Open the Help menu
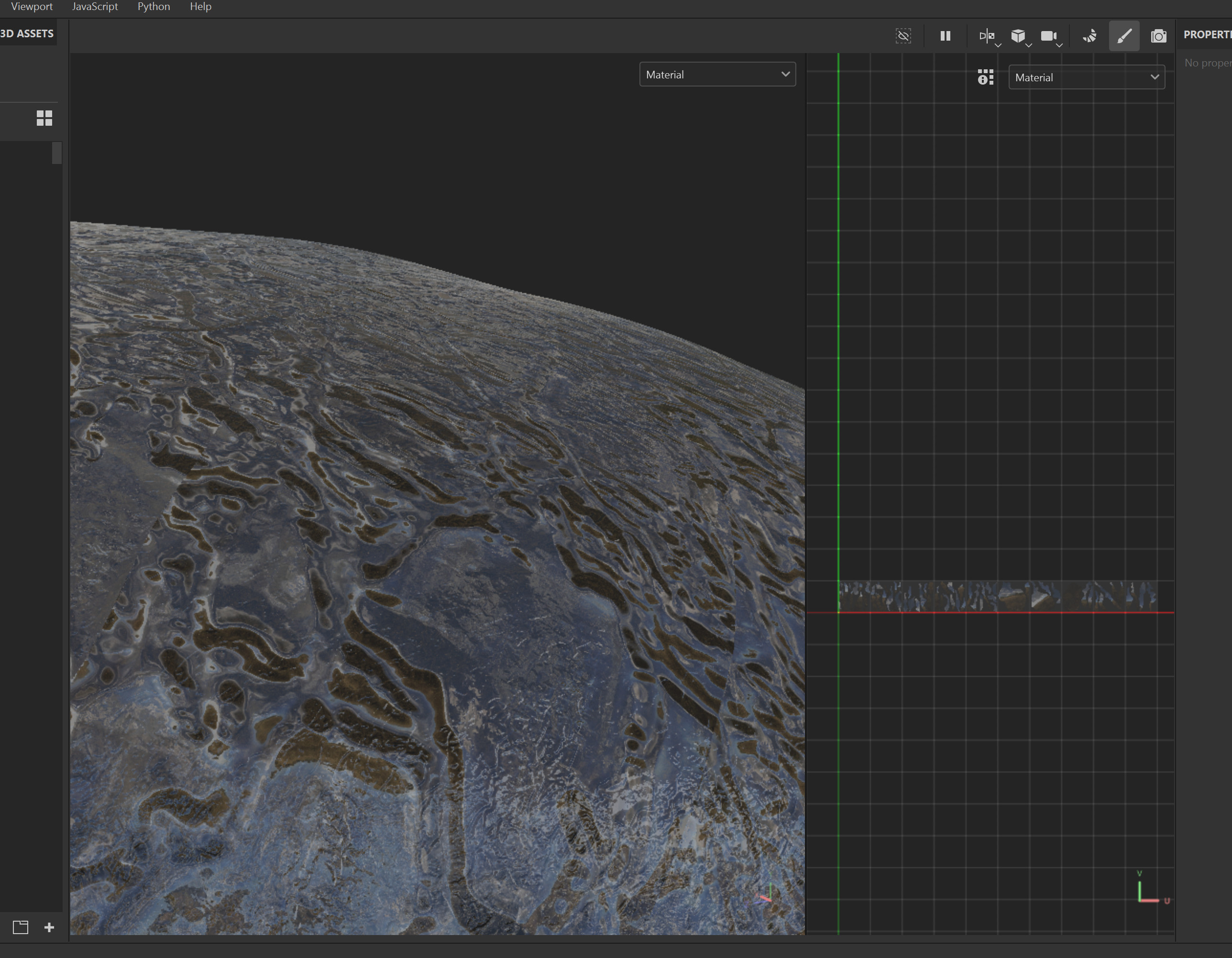 (200, 7)
